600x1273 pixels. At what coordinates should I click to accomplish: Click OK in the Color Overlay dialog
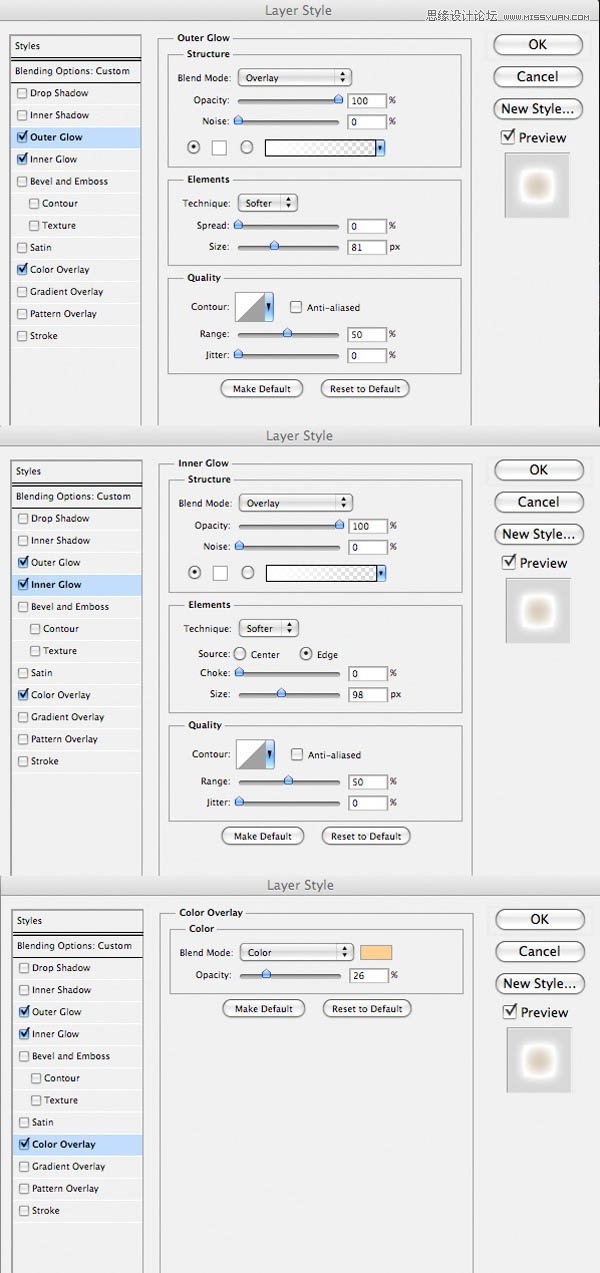pos(540,919)
